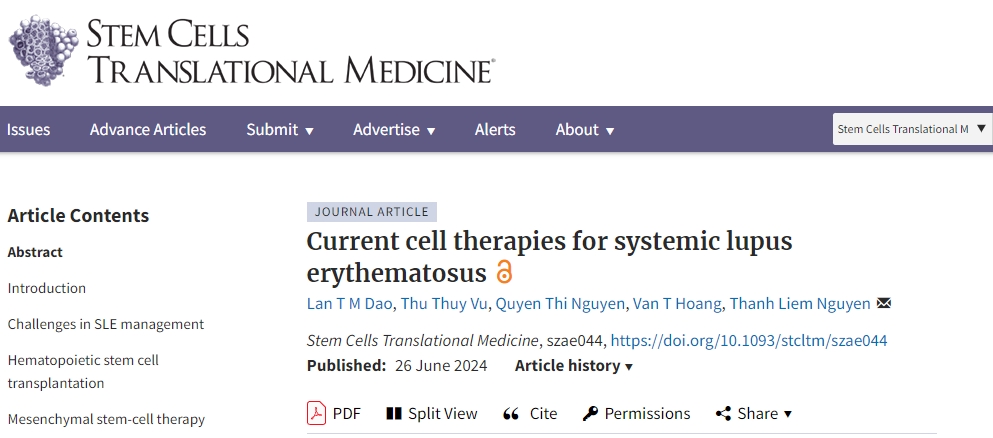Open the article DOI link

pos(749,340)
